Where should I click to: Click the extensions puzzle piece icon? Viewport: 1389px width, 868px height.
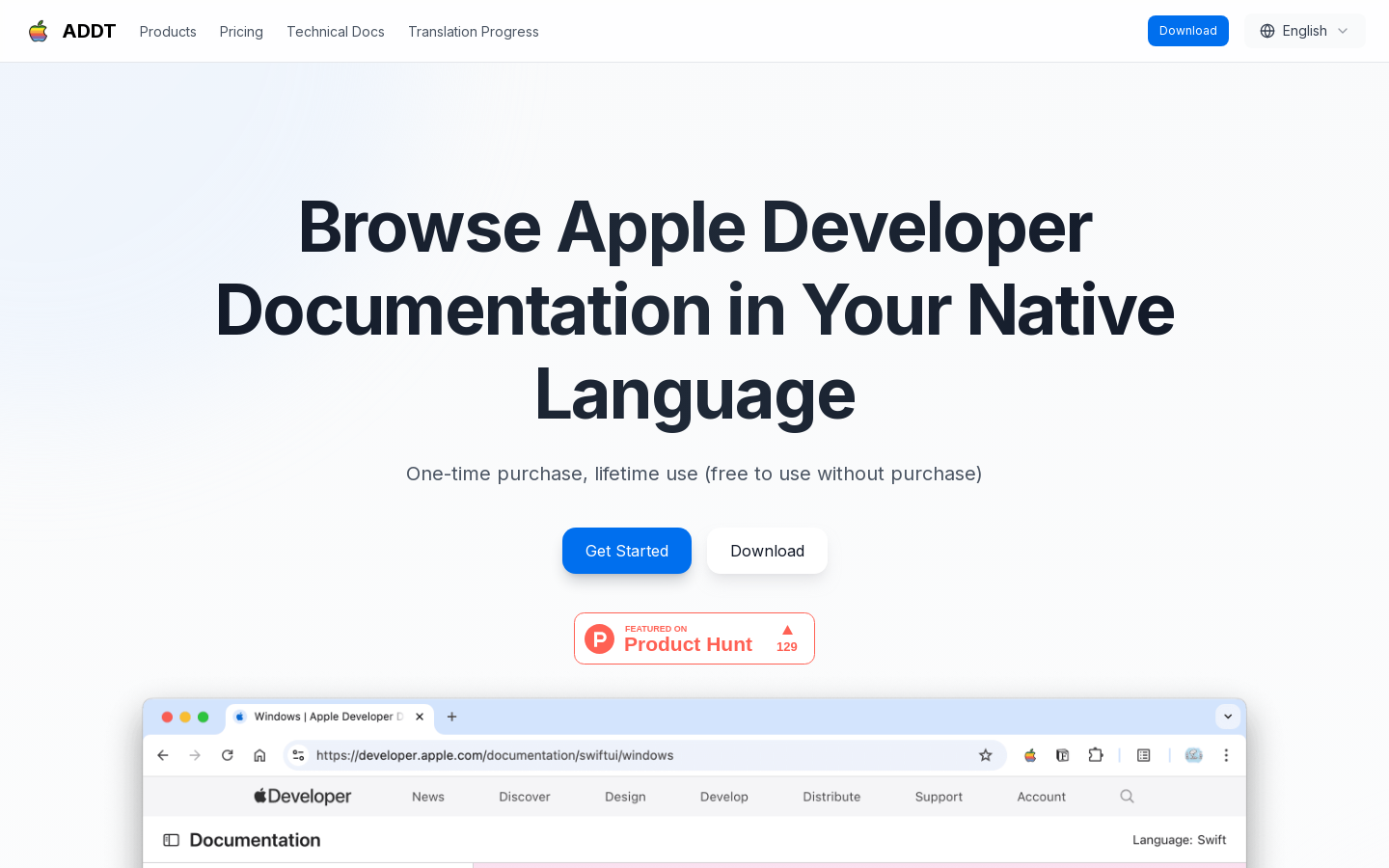(1096, 755)
